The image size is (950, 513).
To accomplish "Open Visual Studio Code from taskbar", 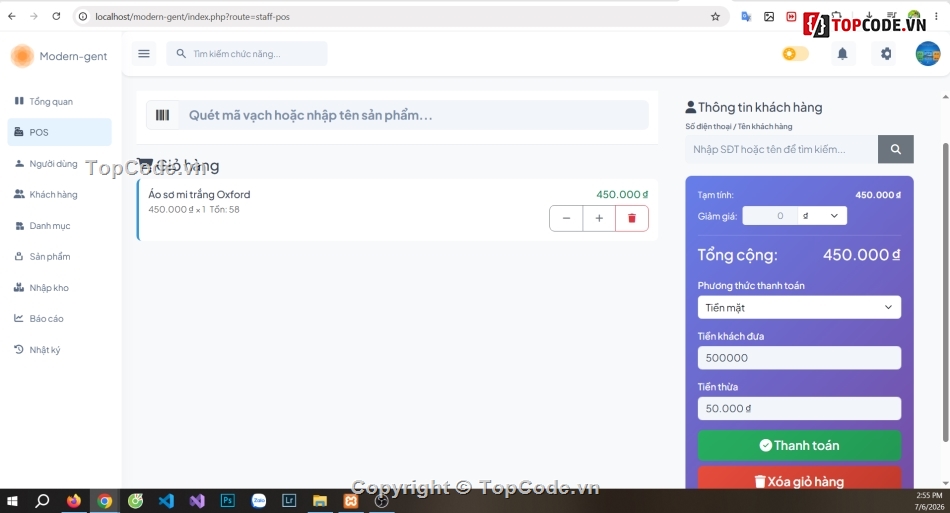I will click(x=166, y=501).
